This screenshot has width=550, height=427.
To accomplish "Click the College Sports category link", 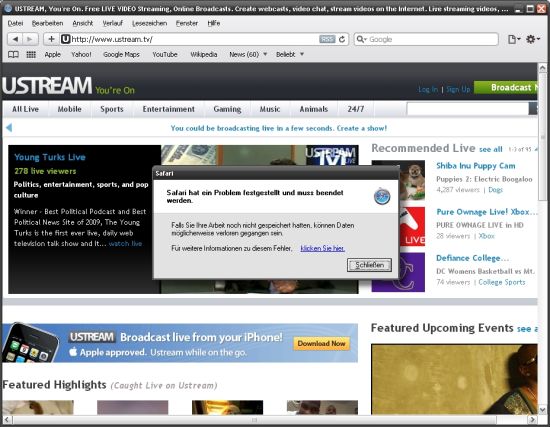I will 502,282.
